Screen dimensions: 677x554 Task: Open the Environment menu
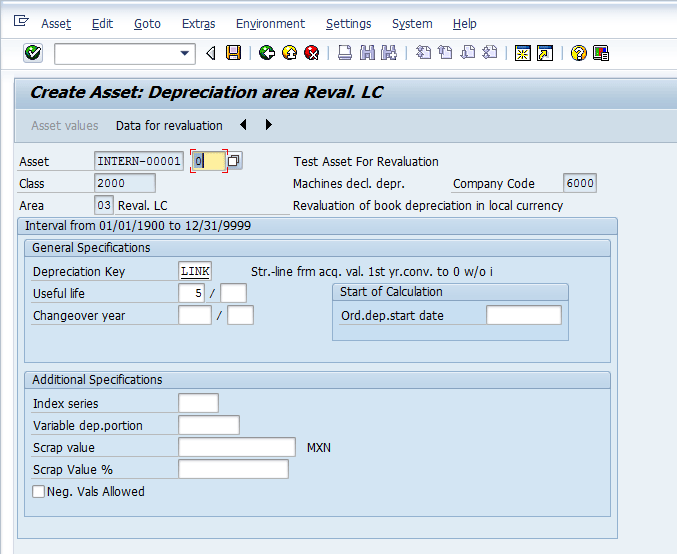tap(270, 23)
